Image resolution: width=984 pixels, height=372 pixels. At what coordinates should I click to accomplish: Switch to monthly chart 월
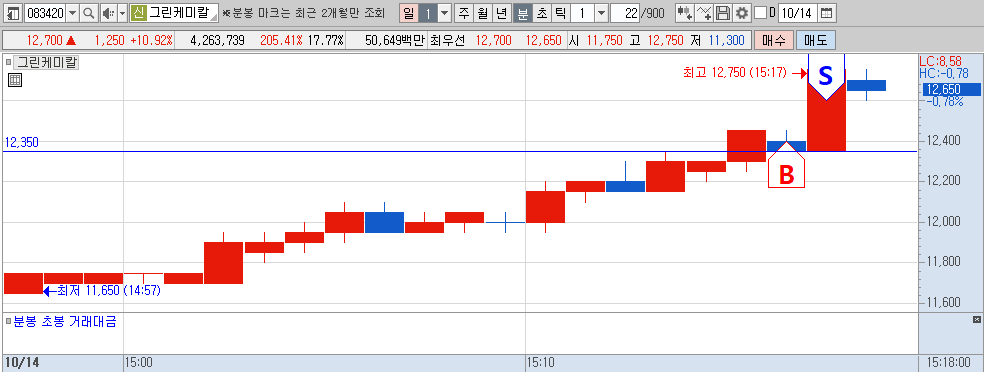pyautogui.click(x=482, y=13)
